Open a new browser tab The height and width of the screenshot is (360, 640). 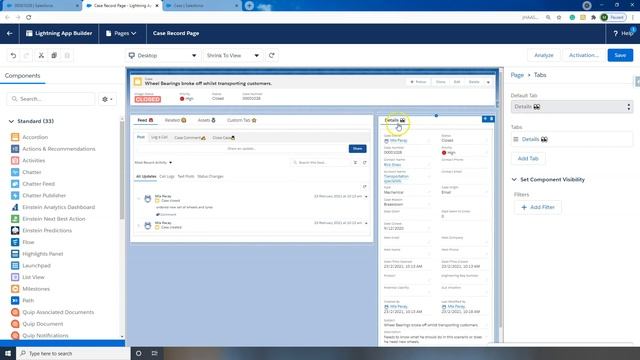[249, 6]
